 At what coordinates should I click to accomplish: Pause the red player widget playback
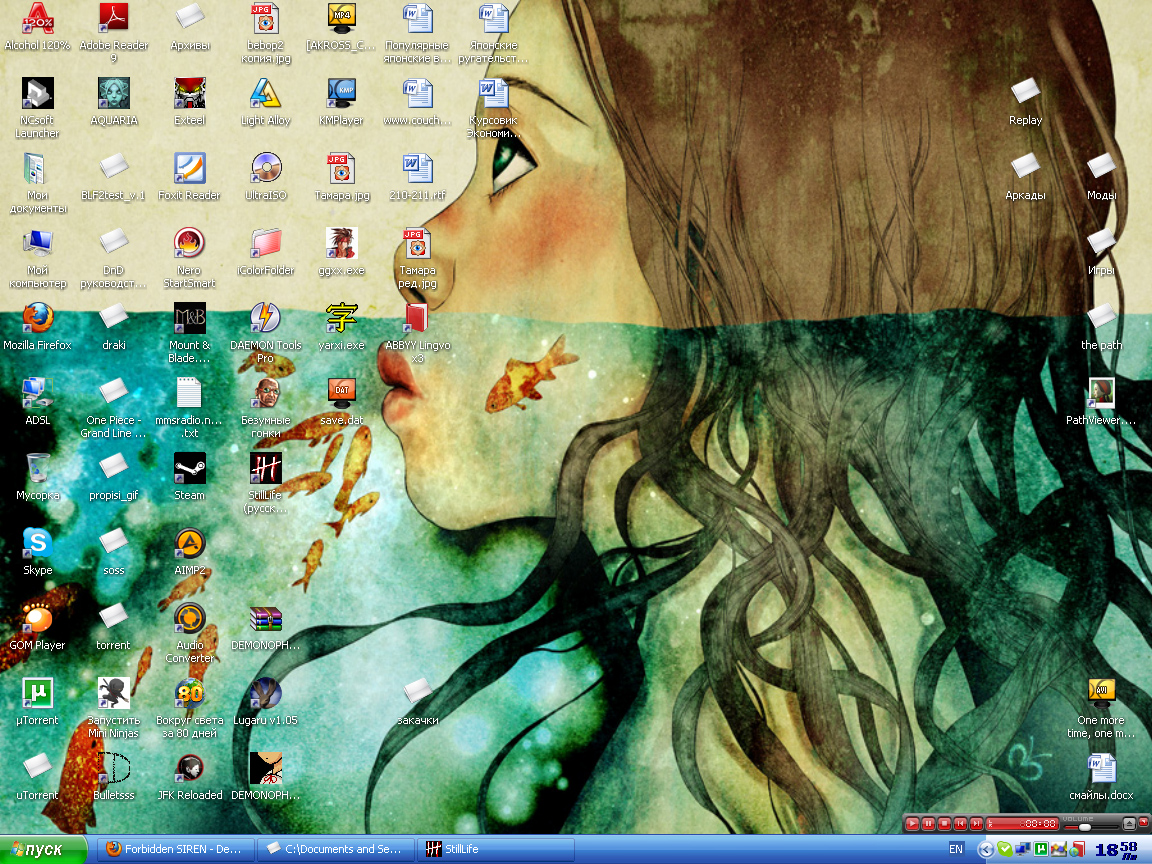(x=928, y=824)
